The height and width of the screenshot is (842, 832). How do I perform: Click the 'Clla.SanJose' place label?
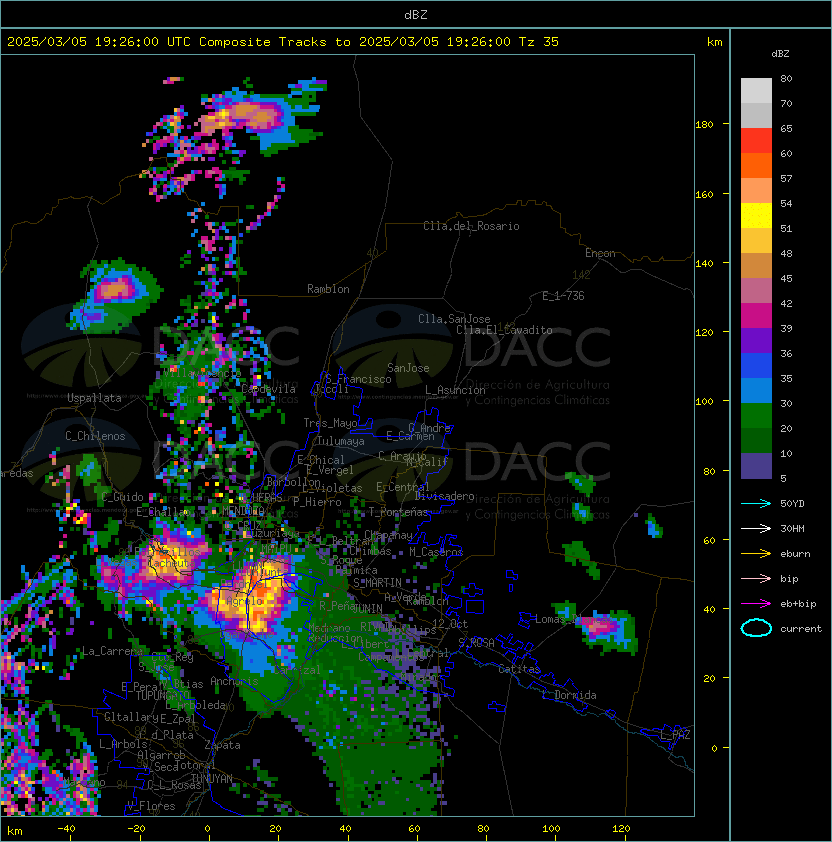coord(454,319)
